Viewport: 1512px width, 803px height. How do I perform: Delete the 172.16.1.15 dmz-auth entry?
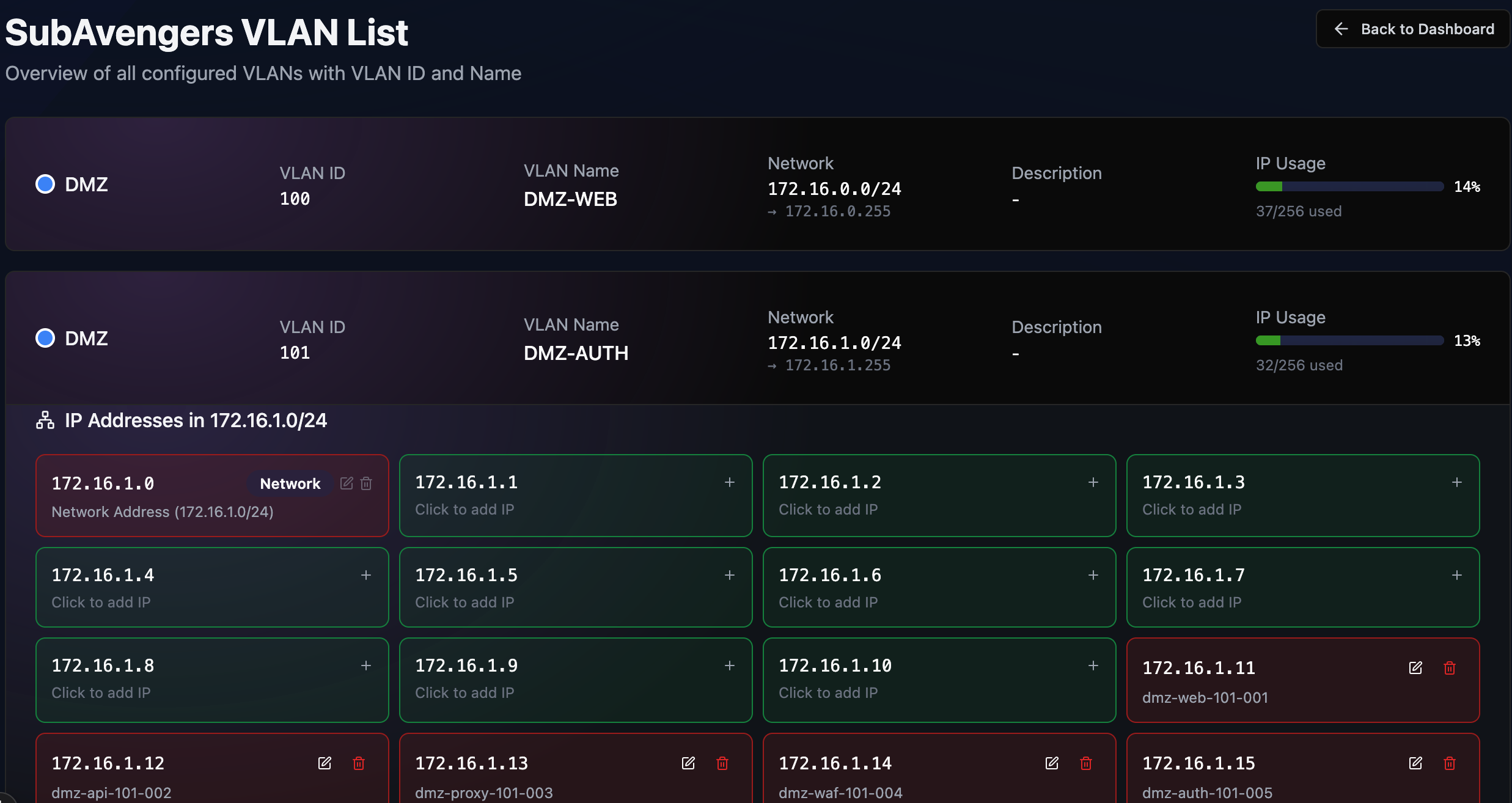click(1450, 763)
